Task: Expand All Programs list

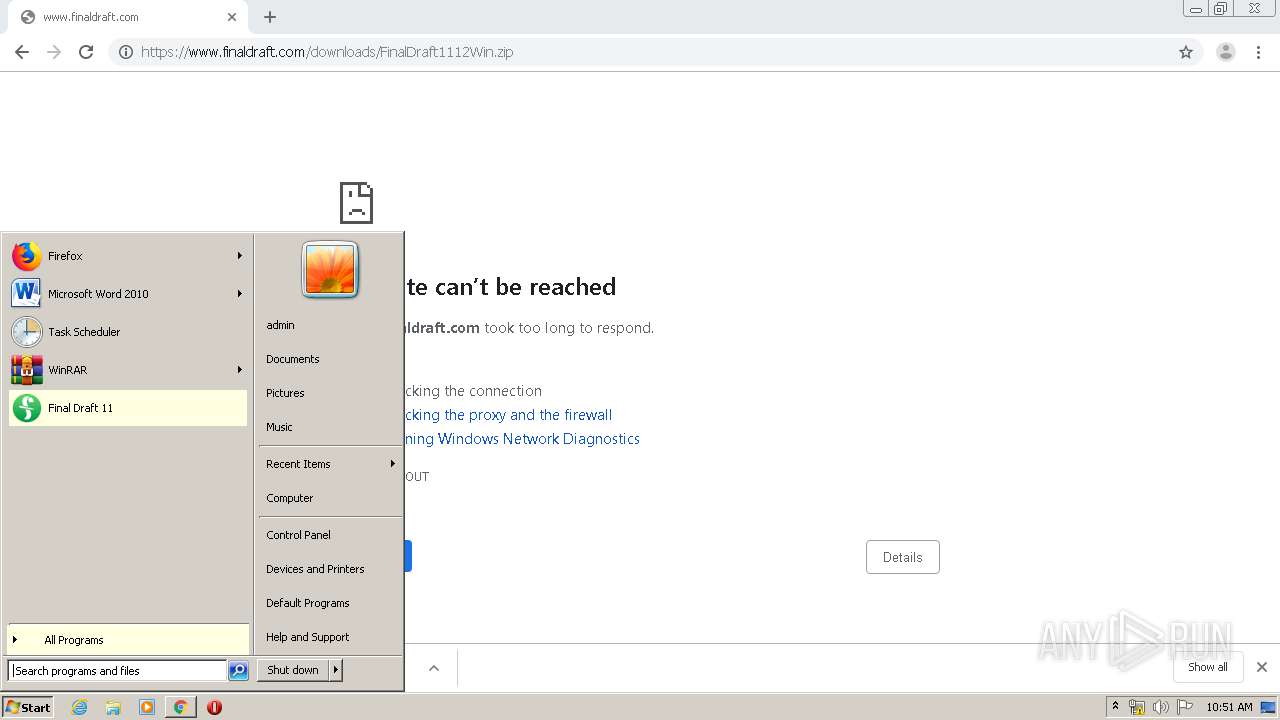Action: (128, 640)
